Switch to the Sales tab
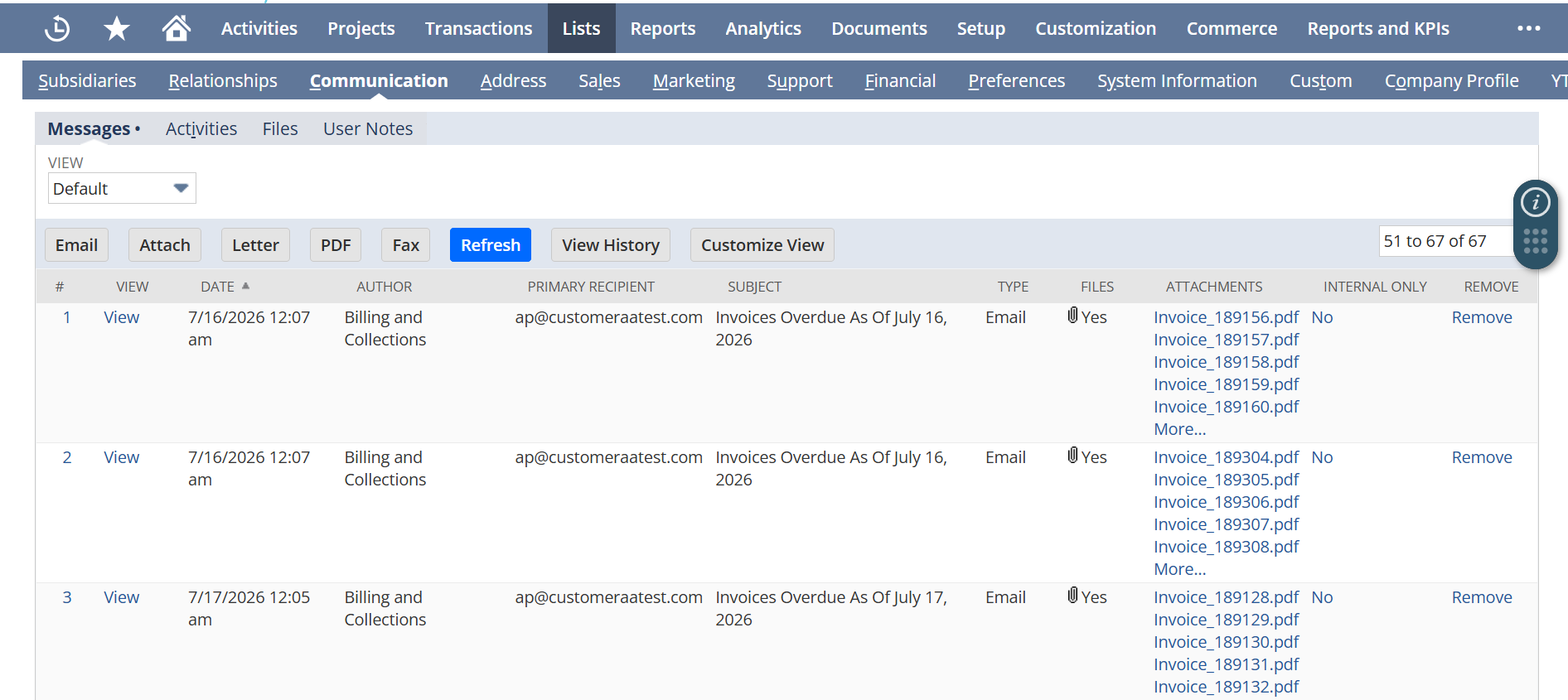 point(599,80)
